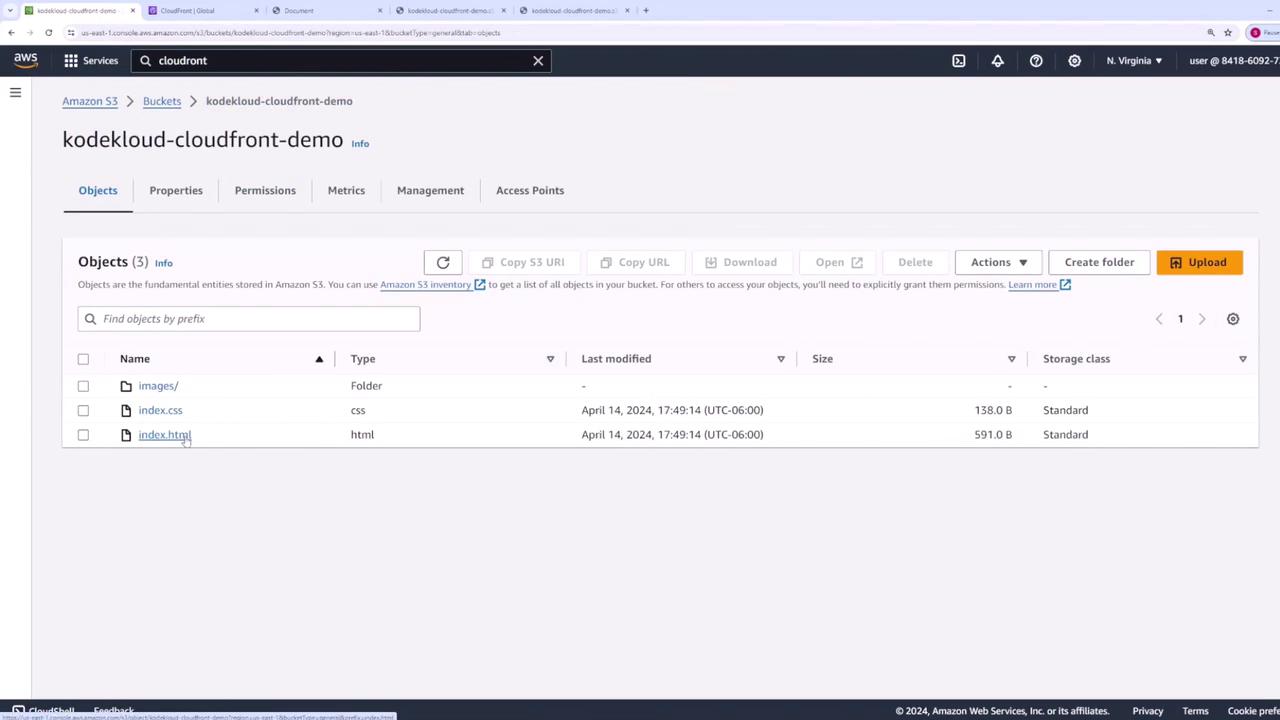
Task: Open Info link beside bucket title
Action: [x=360, y=144]
